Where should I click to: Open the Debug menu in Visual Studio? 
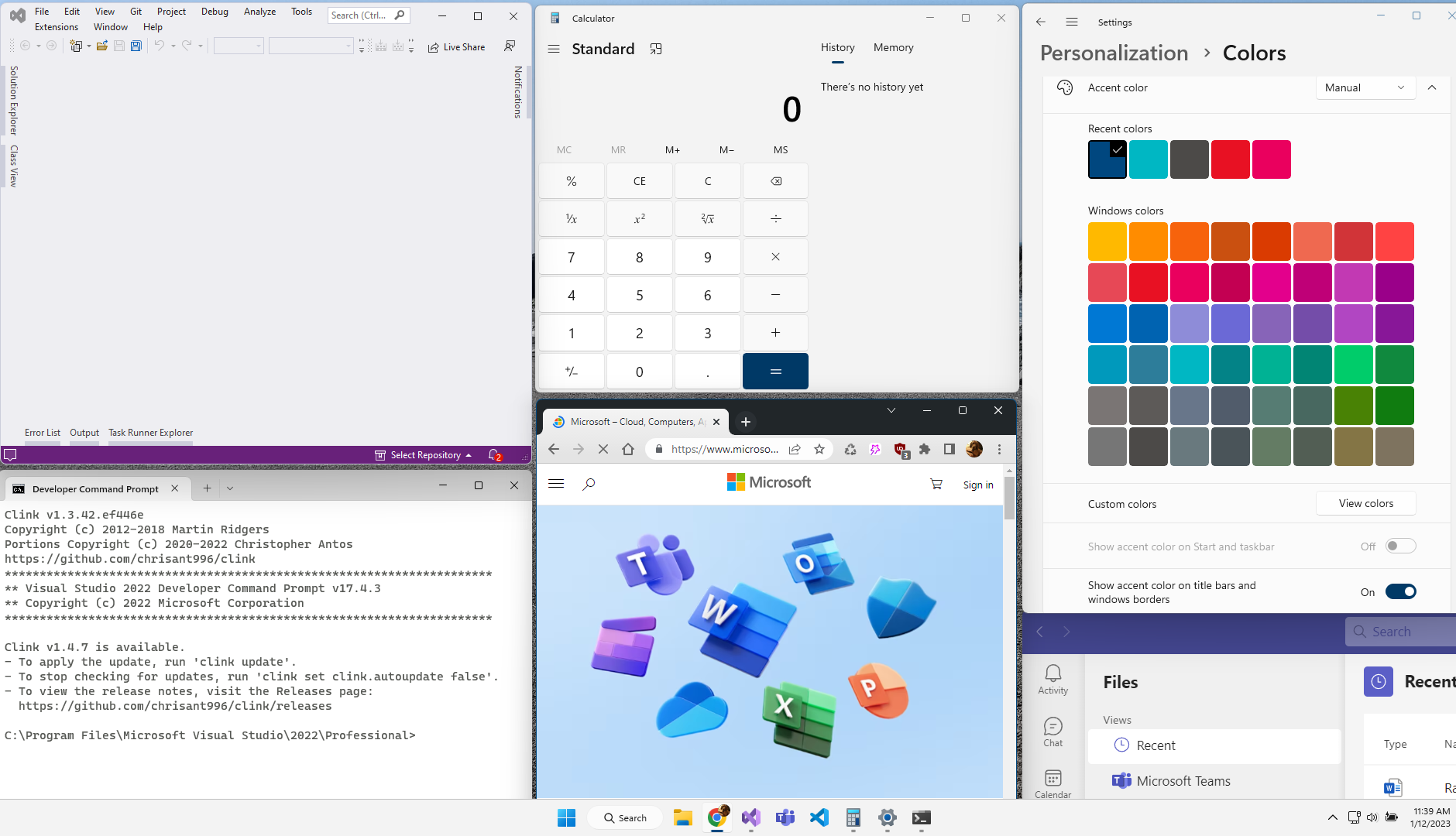[214, 11]
